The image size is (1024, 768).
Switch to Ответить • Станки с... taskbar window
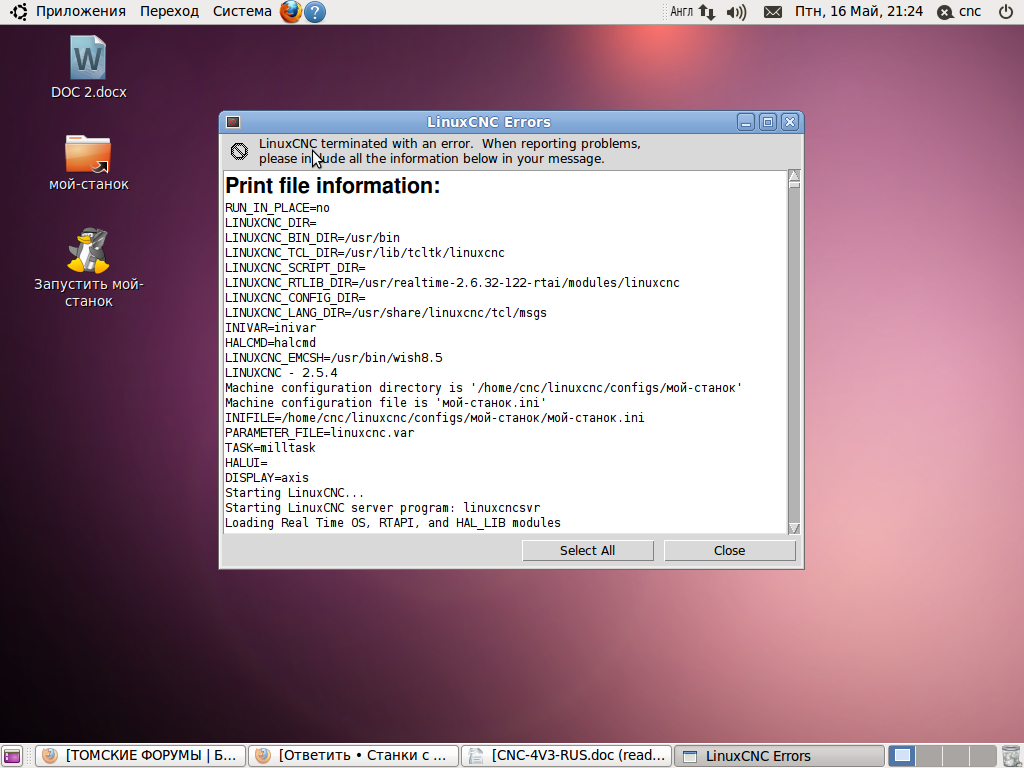pyautogui.click(x=353, y=756)
